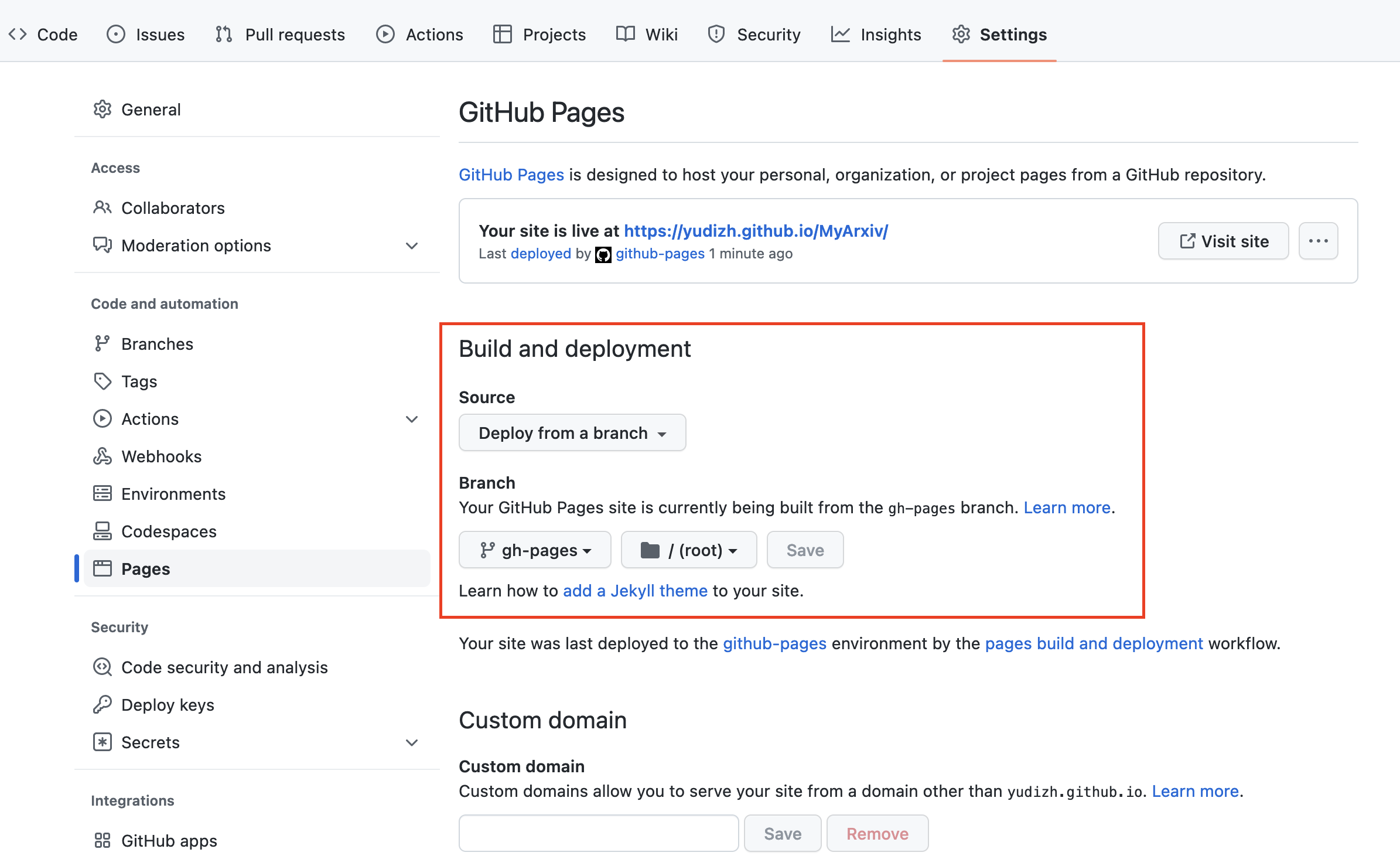Open the three-dot menu beside Visit site
This screenshot has width=1400, height=866.
(1318, 241)
